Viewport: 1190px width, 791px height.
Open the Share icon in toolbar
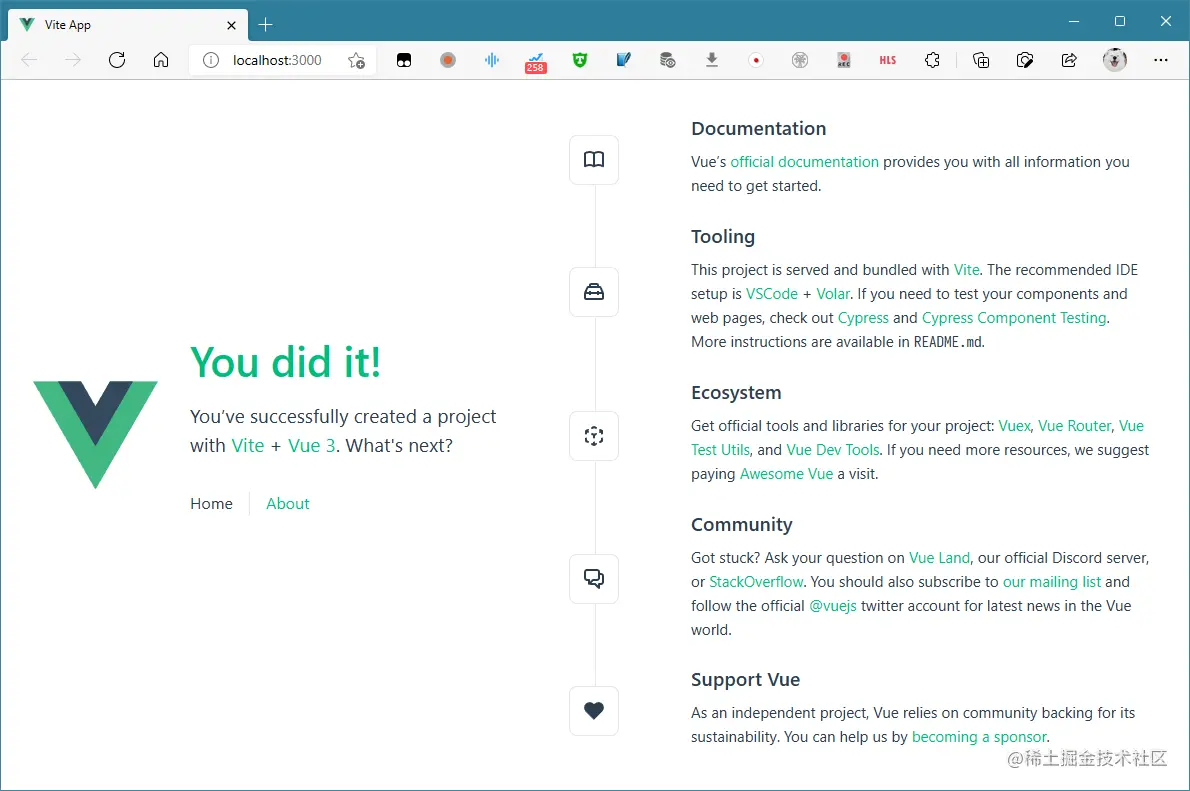click(x=1069, y=60)
